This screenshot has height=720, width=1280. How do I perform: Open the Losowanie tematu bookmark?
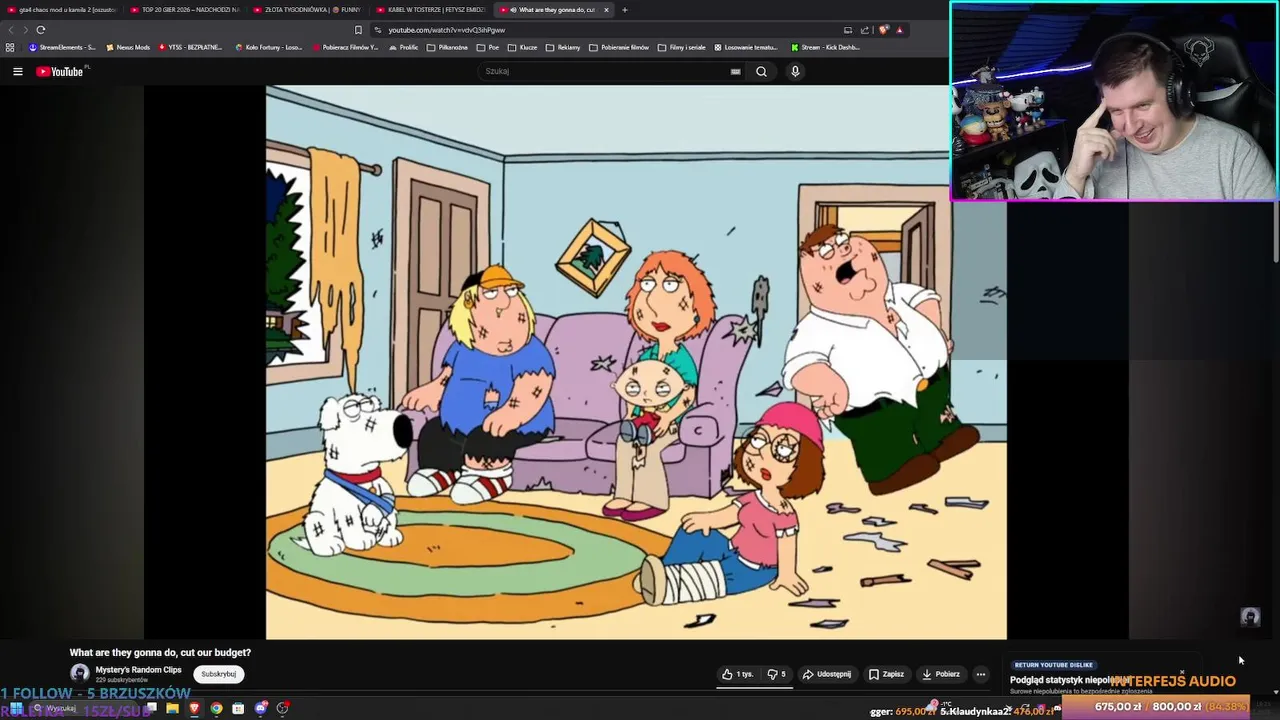746,47
